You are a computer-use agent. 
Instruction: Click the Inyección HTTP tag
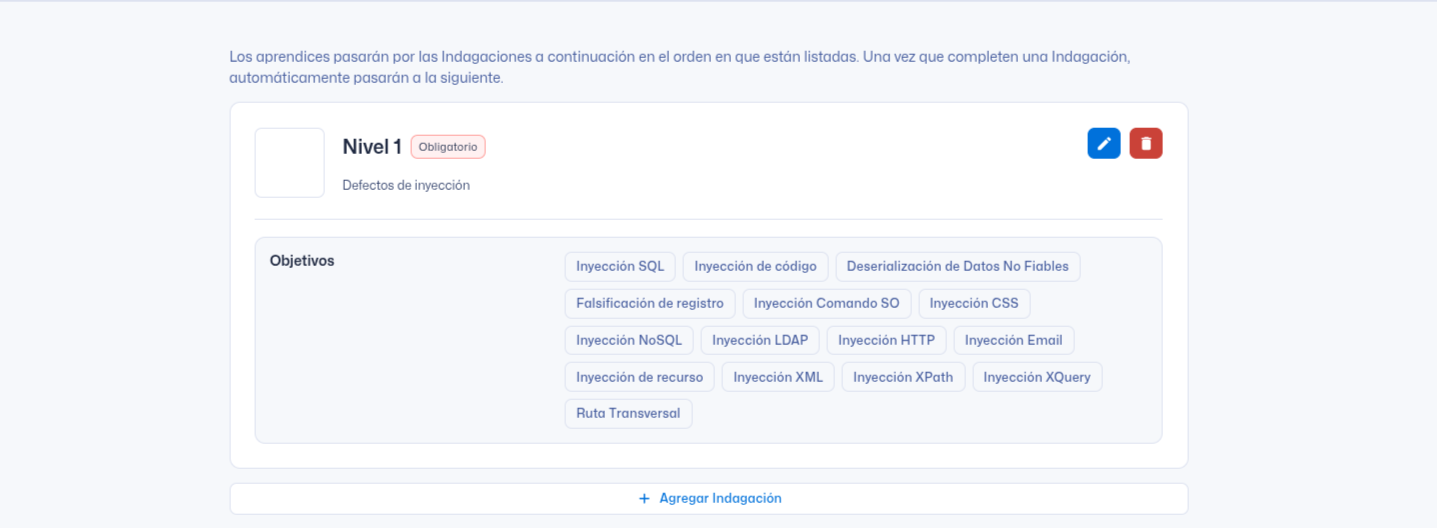coord(886,341)
